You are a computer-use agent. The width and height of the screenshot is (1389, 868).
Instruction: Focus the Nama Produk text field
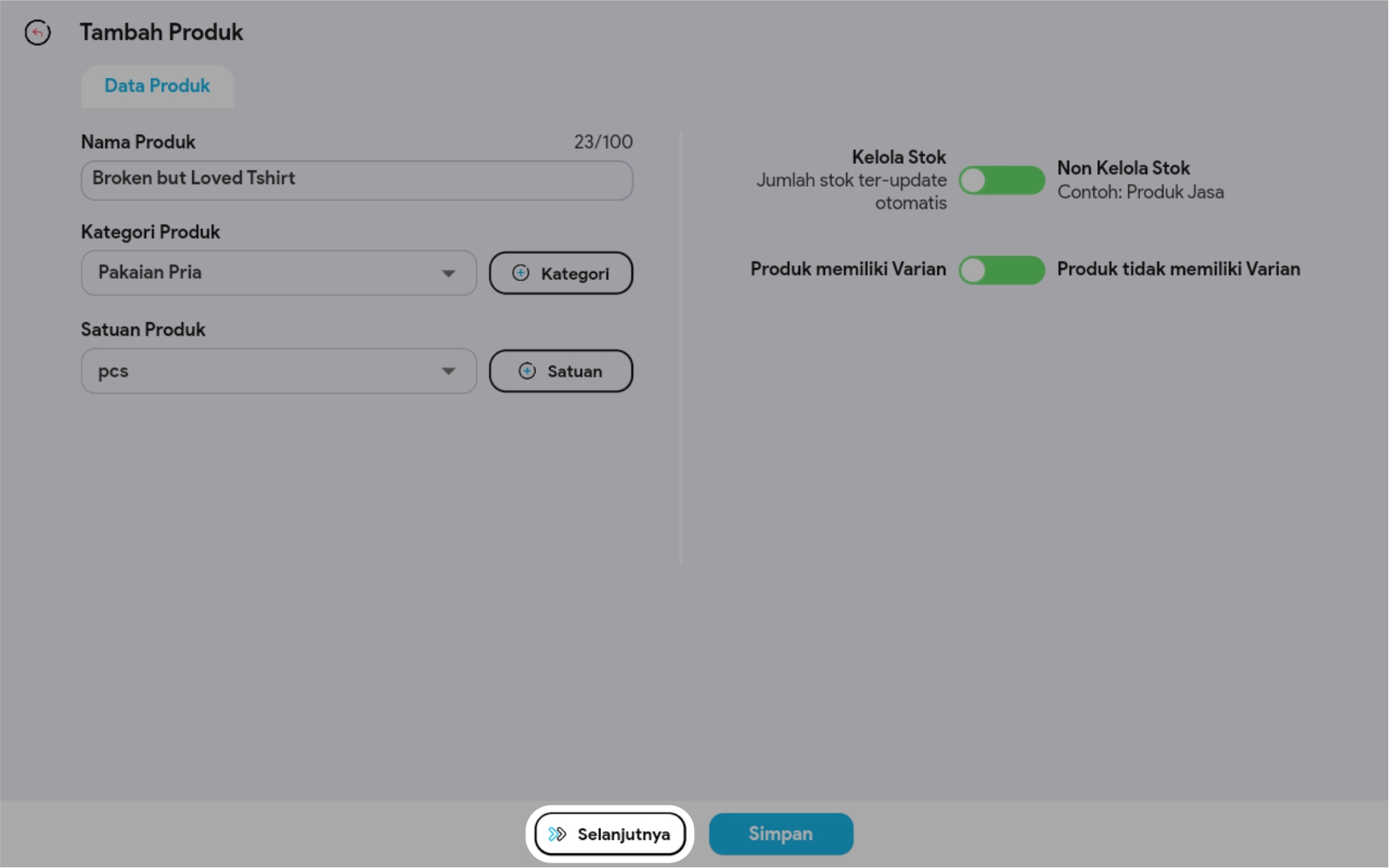(x=357, y=180)
